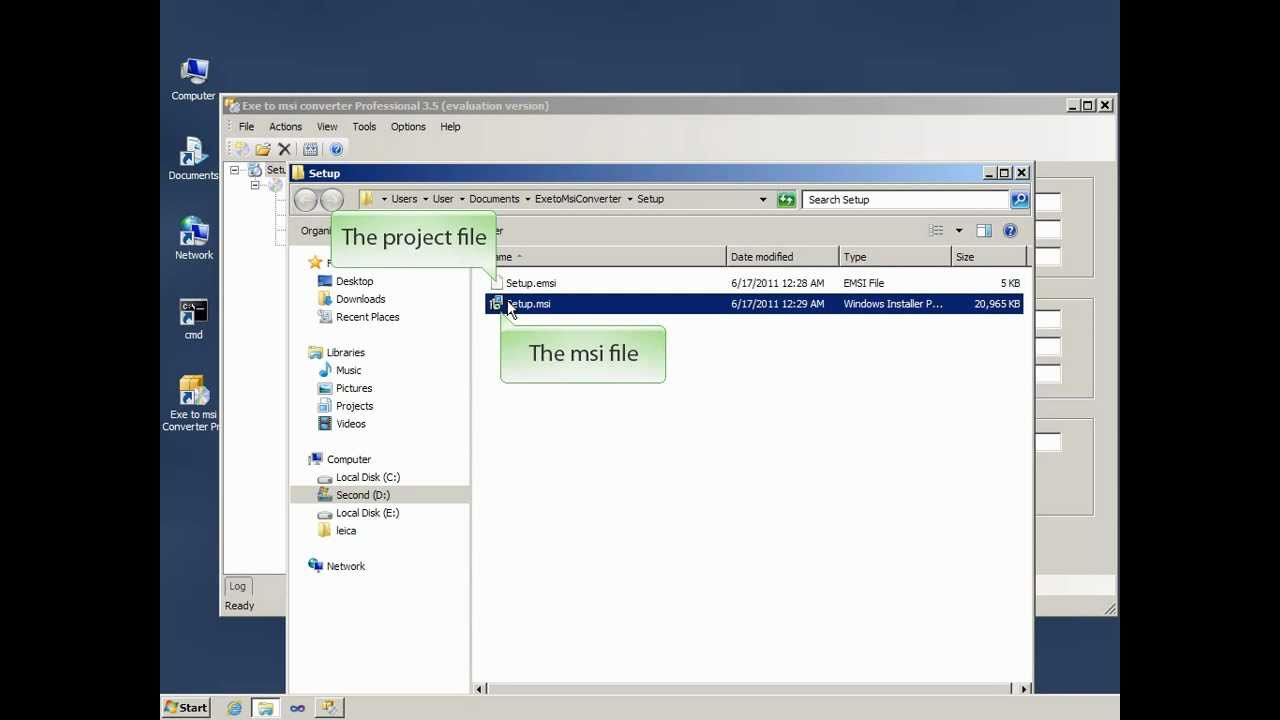1280x720 pixels.
Task: Open the File menu in converter
Action: tap(246, 127)
